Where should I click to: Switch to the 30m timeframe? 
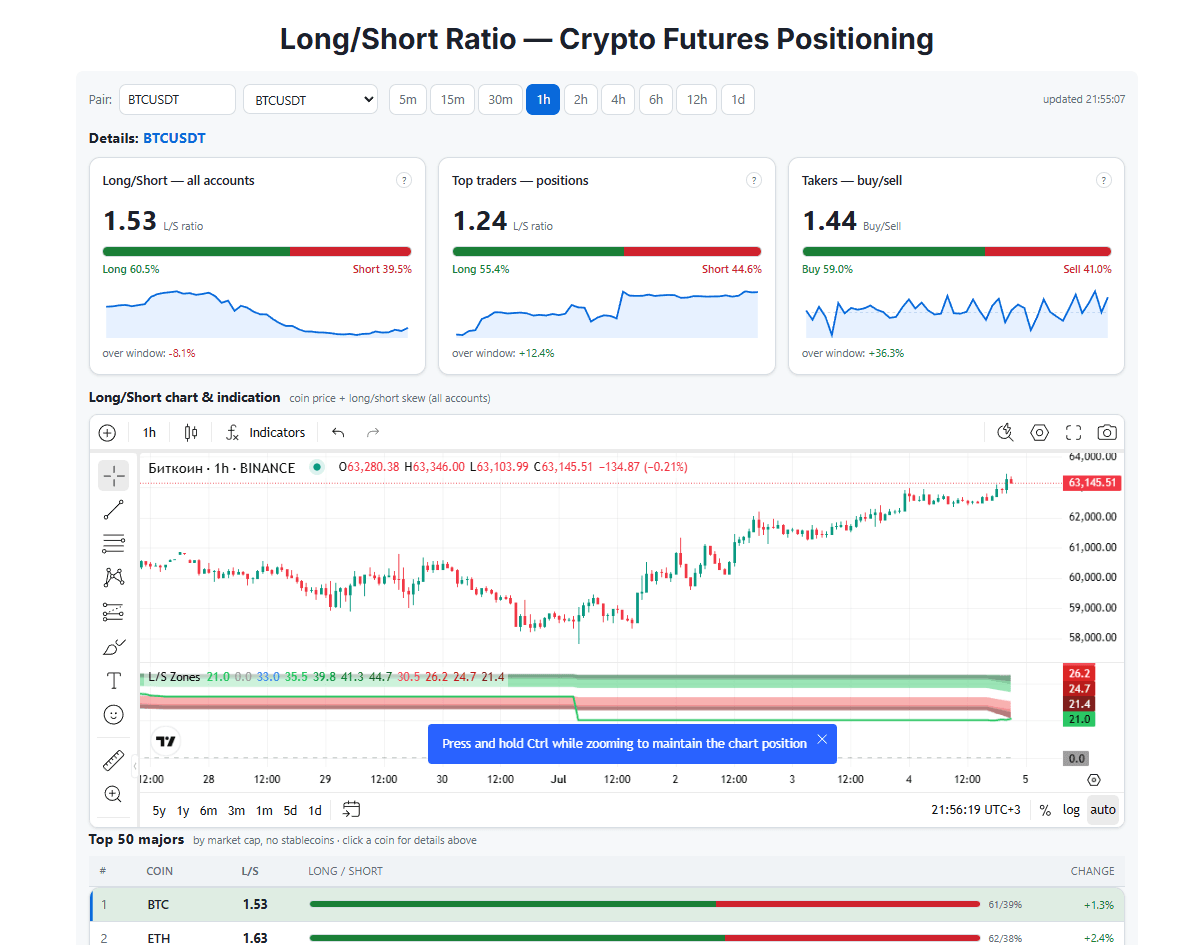pos(501,99)
